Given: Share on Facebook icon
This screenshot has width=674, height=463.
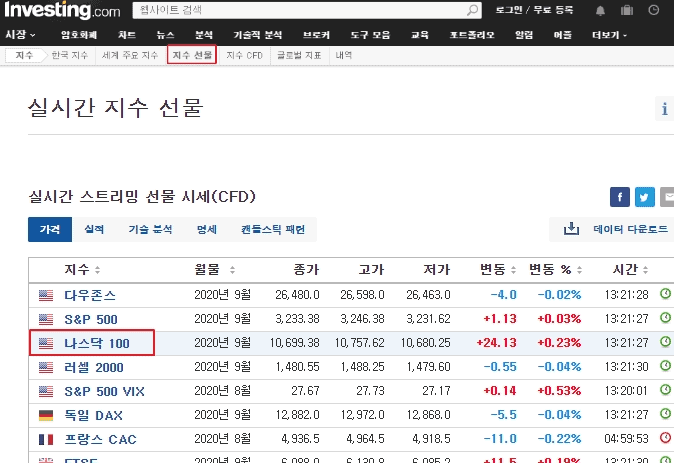Looking at the screenshot, I should [620, 197].
